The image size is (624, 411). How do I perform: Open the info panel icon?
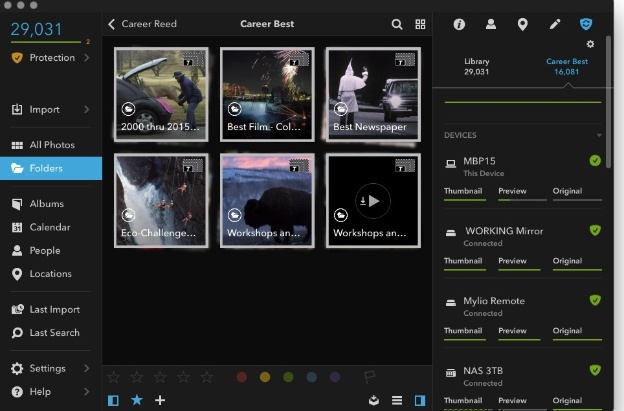[460, 24]
